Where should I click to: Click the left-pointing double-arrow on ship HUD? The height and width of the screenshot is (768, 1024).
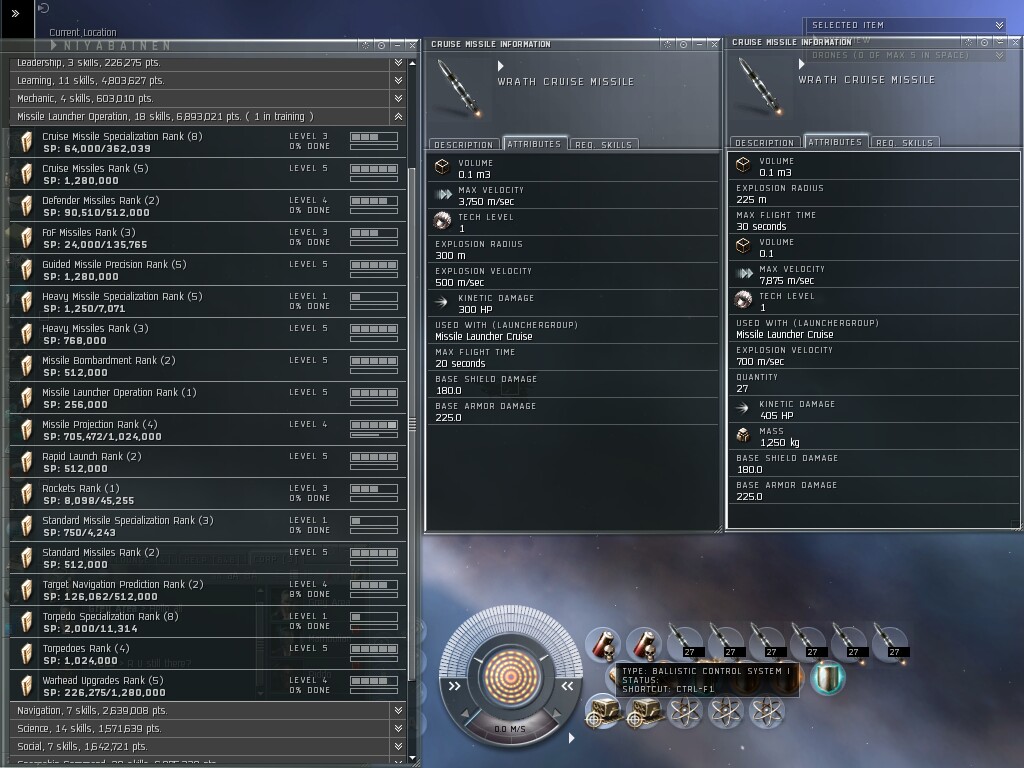tap(567, 686)
